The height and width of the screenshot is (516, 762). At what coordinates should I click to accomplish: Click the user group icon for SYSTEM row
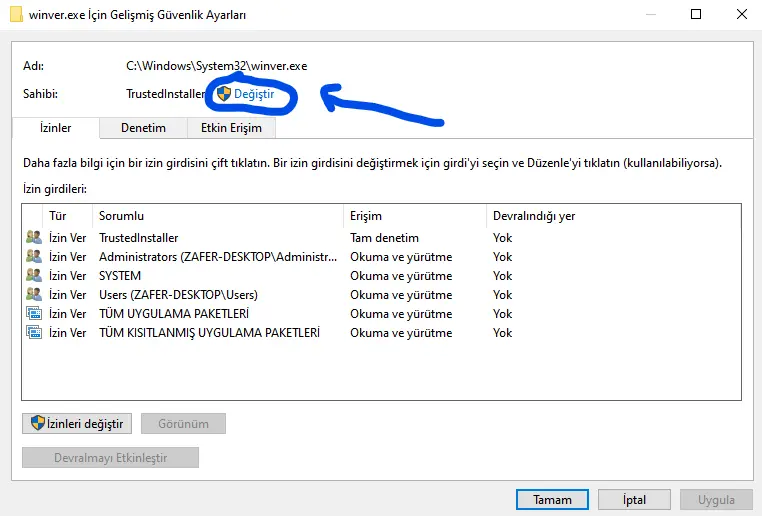[34, 275]
